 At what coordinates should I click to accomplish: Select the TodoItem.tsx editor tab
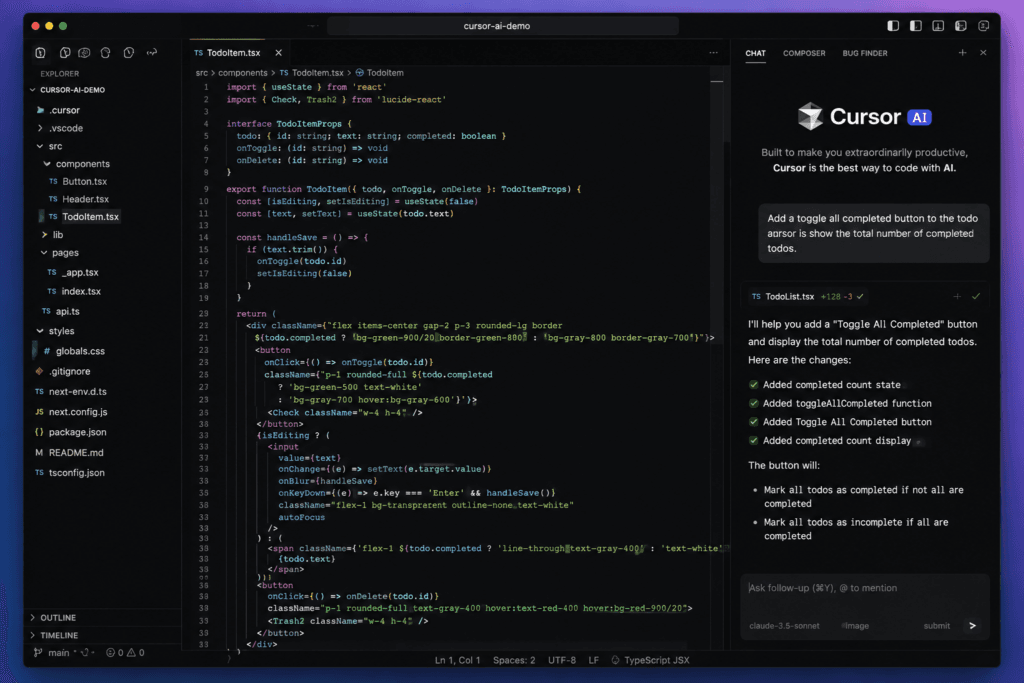tap(234, 53)
